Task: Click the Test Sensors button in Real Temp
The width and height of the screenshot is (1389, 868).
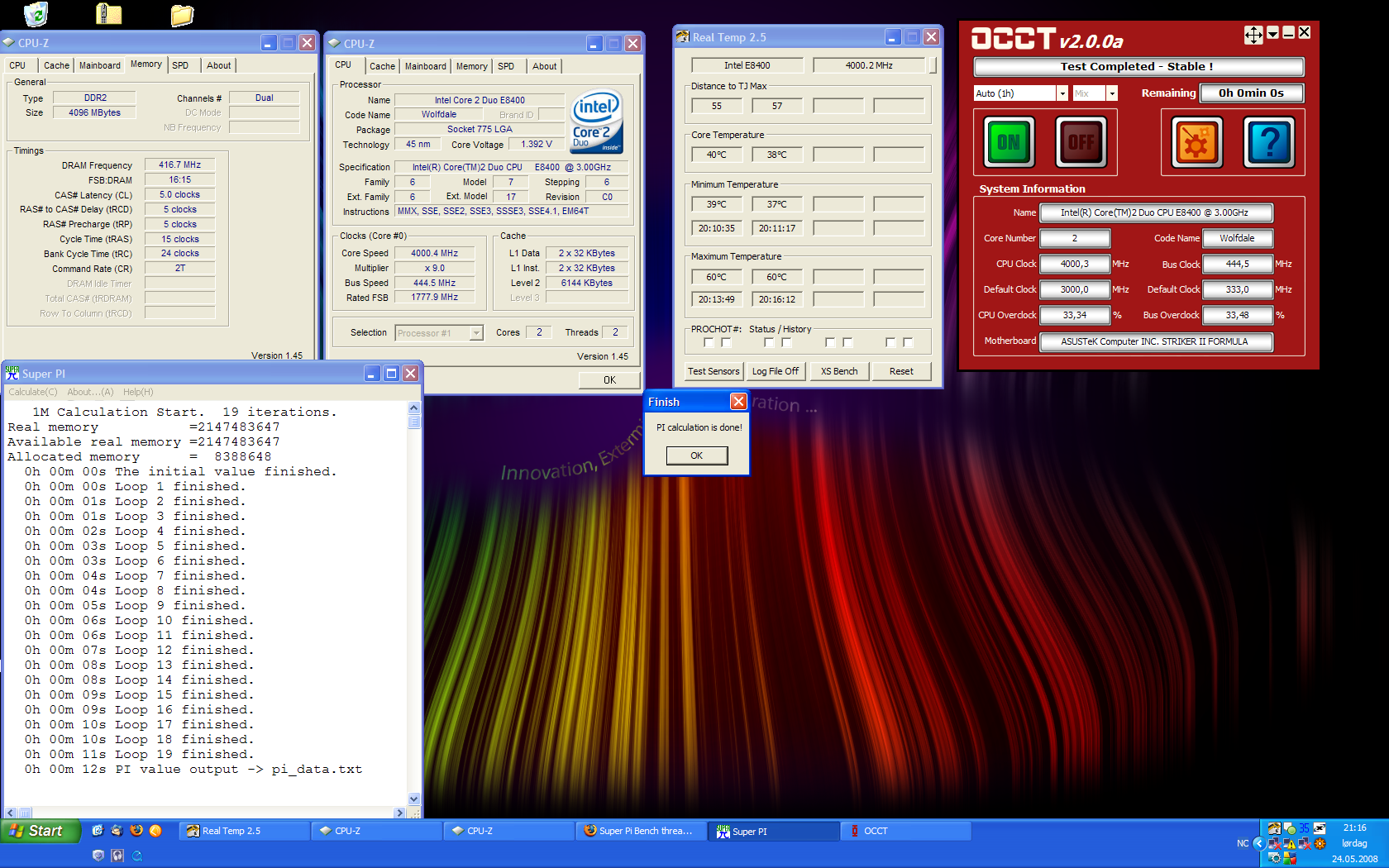Action: [x=714, y=371]
